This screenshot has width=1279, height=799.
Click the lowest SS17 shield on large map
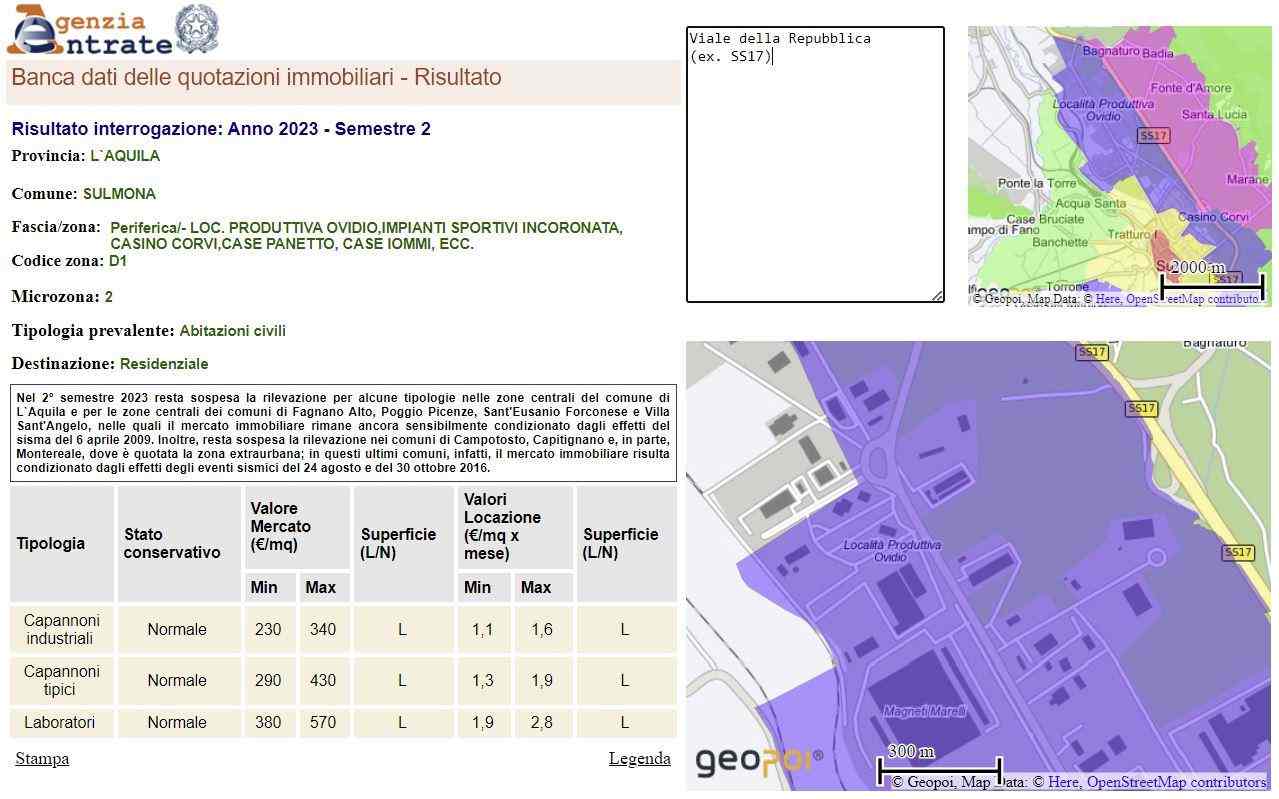tap(1237, 553)
